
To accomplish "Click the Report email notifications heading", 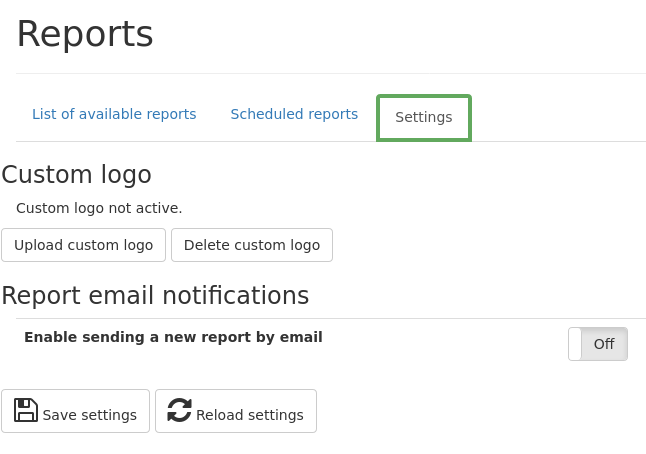I will [x=155, y=295].
